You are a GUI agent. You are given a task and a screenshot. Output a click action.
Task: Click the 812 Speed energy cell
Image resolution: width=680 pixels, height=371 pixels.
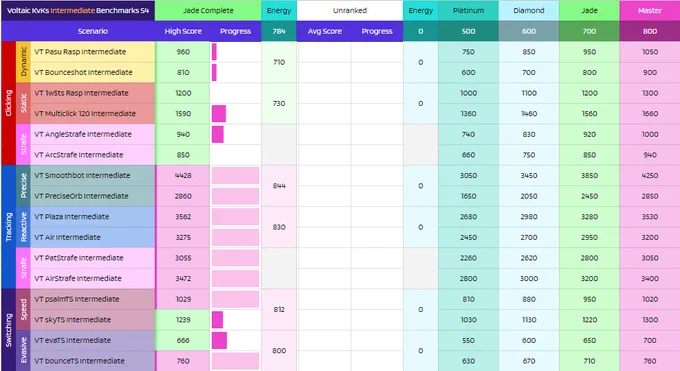click(279, 309)
